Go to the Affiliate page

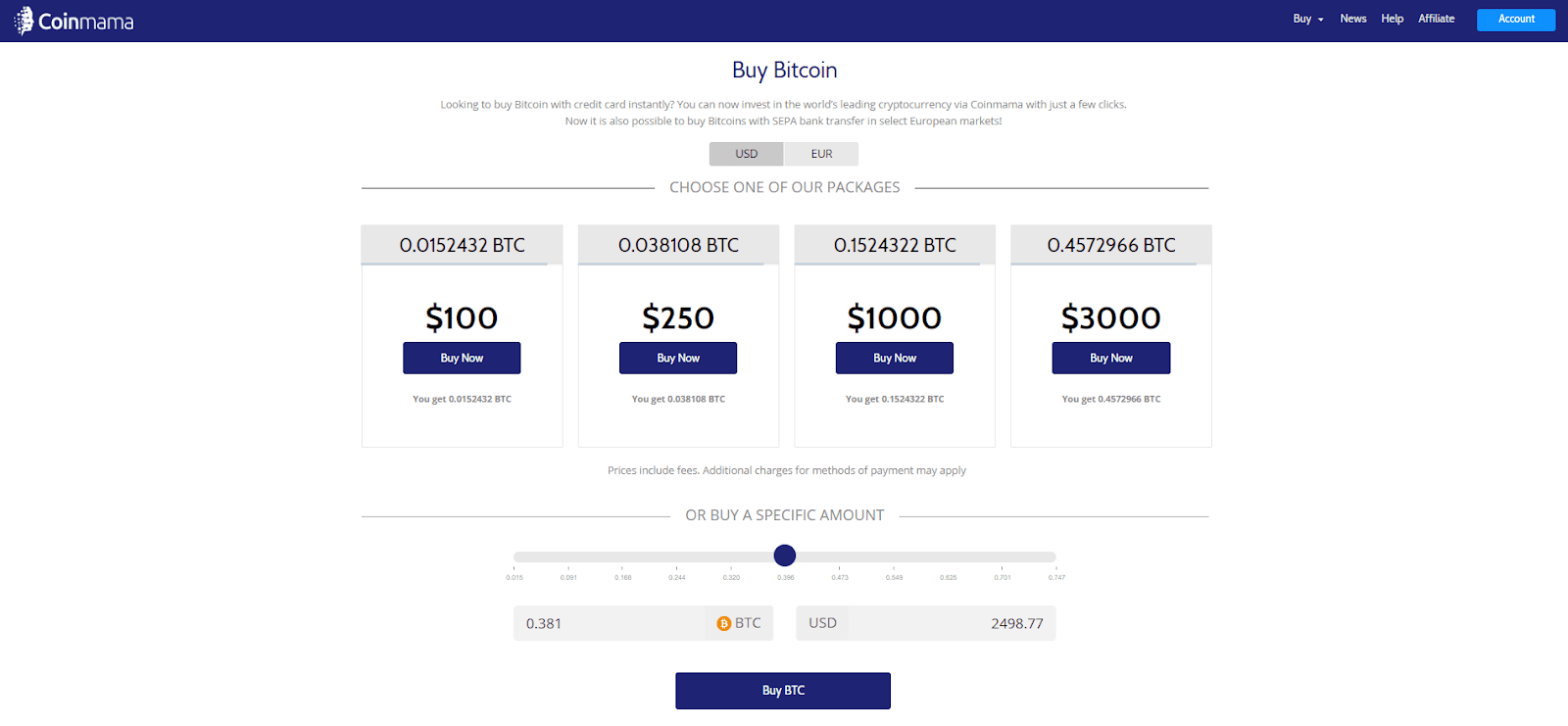pos(1437,19)
